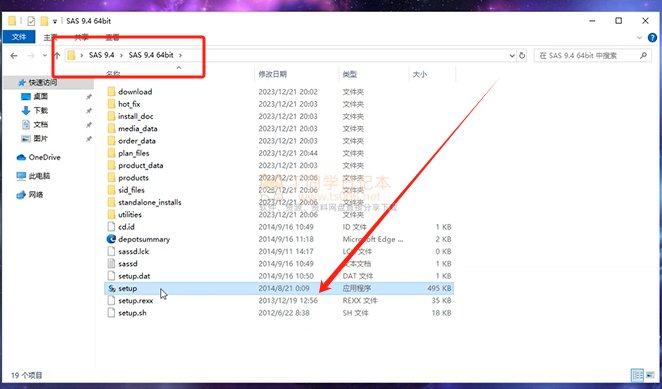This screenshot has height=389, width=662.
Task: Switch to details view button
Action: point(637,375)
